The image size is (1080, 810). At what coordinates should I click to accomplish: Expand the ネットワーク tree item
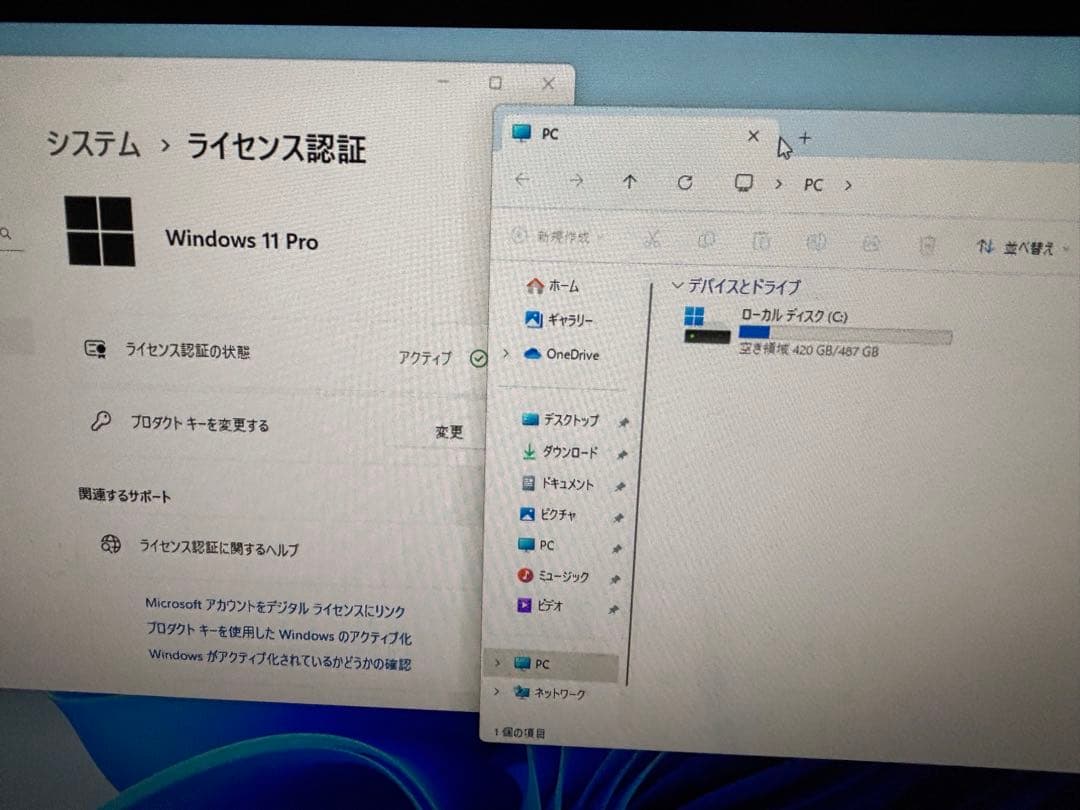coord(496,692)
